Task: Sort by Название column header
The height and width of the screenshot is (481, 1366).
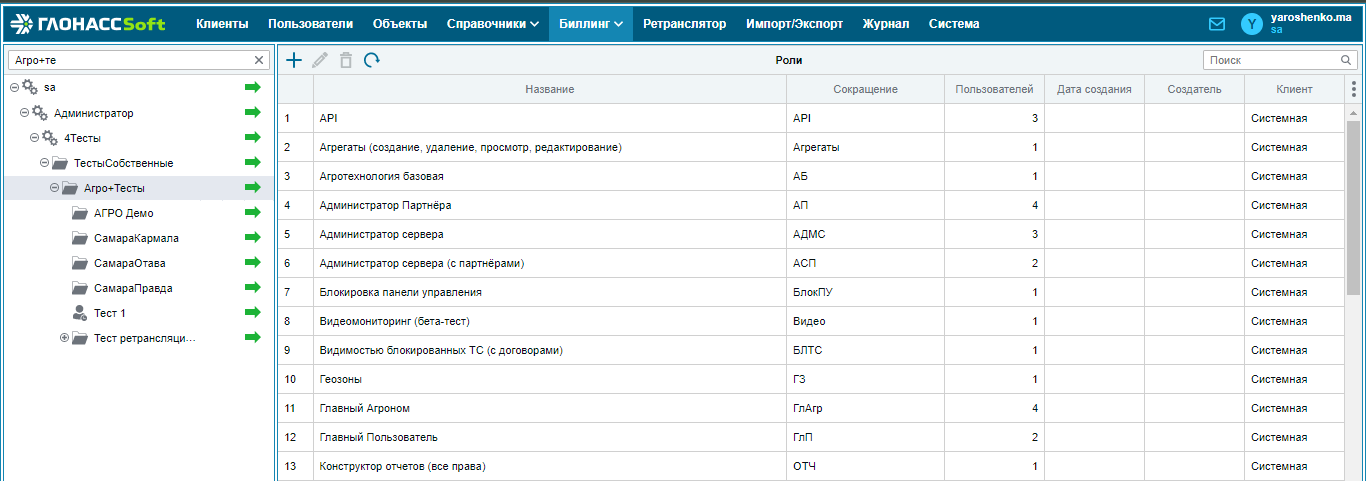Action: (x=550, y=89)
